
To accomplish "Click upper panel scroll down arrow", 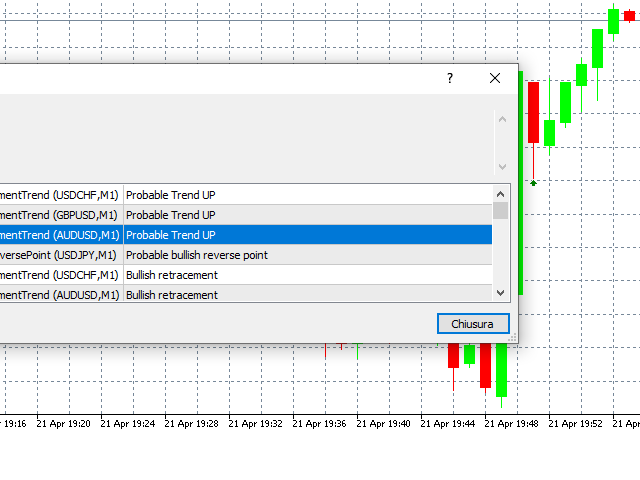I will (502, 167).
